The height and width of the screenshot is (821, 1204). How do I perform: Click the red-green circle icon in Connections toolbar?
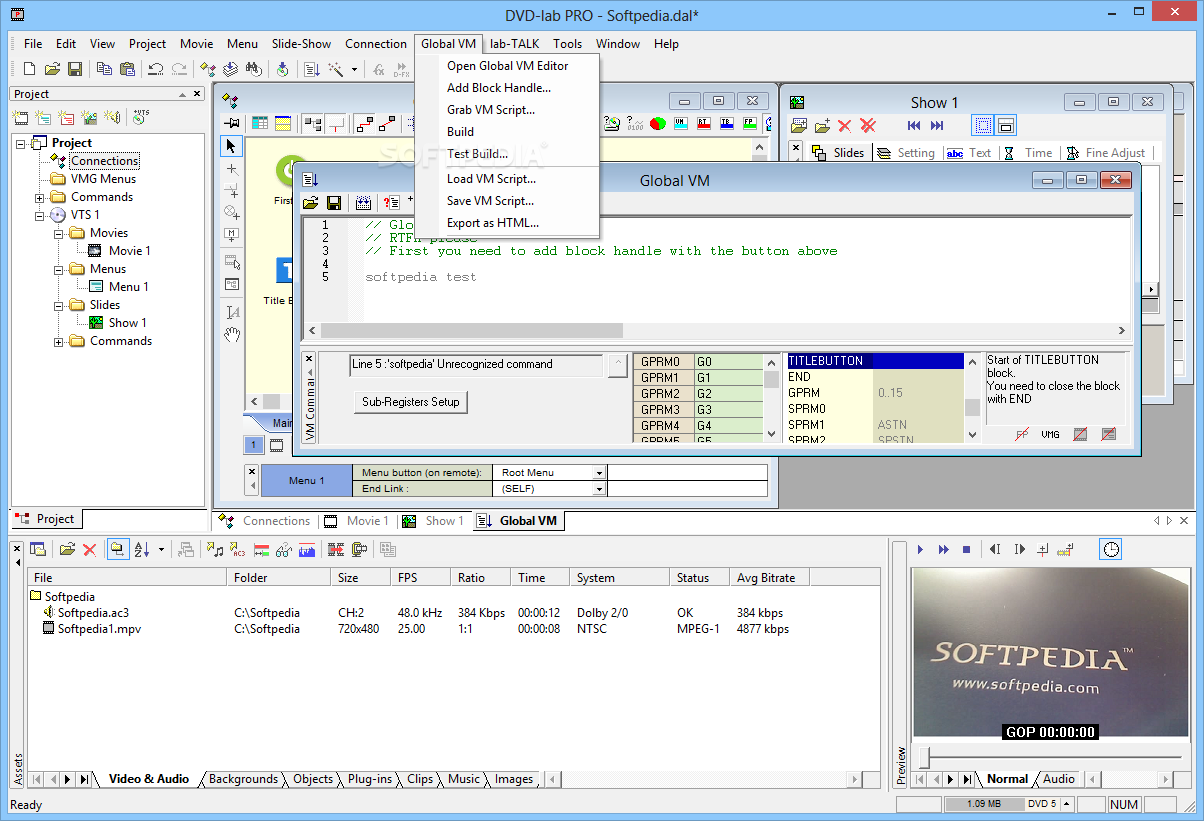[x=658, y=123]
